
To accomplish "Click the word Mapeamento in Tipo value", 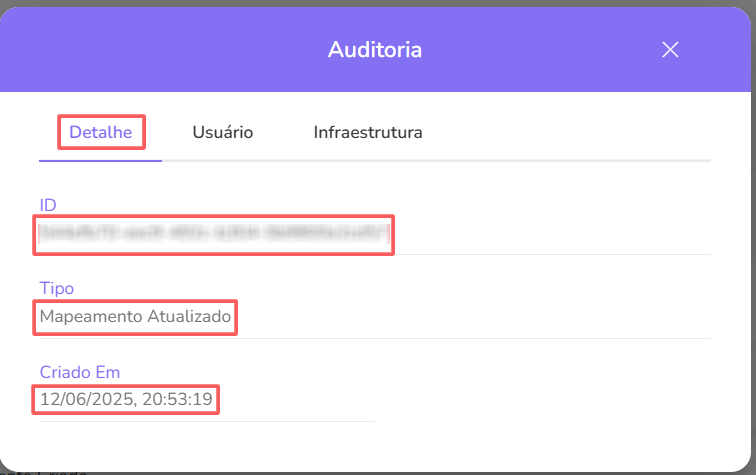I will (92, 319).
